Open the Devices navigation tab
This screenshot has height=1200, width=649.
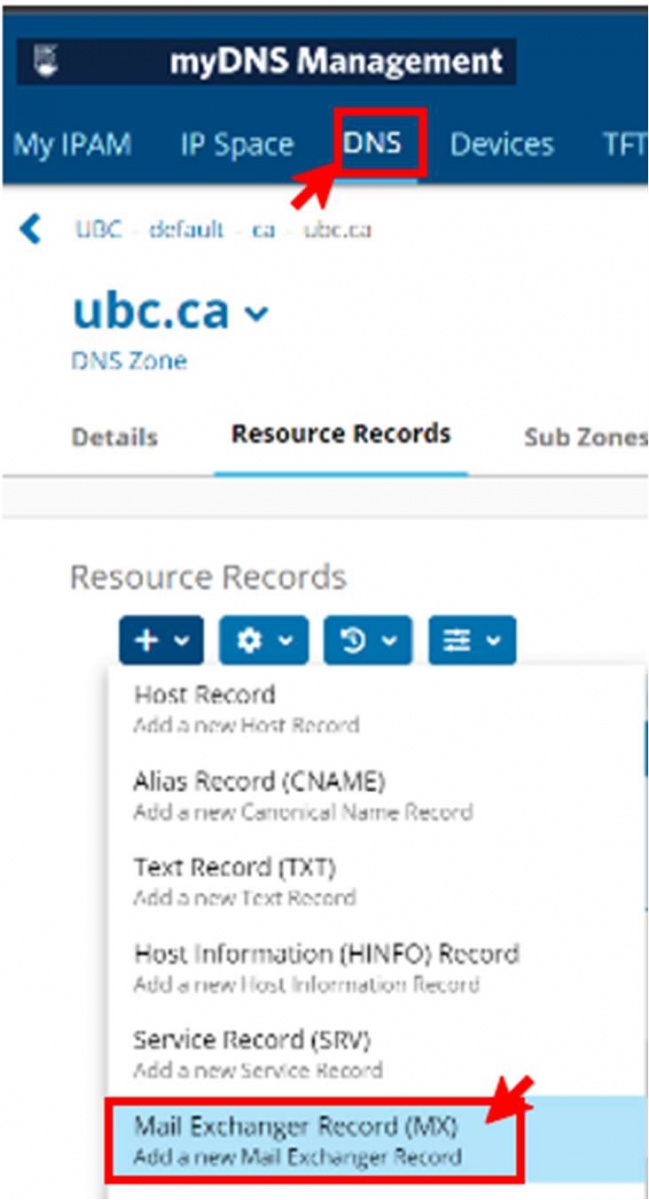(501, 144)
